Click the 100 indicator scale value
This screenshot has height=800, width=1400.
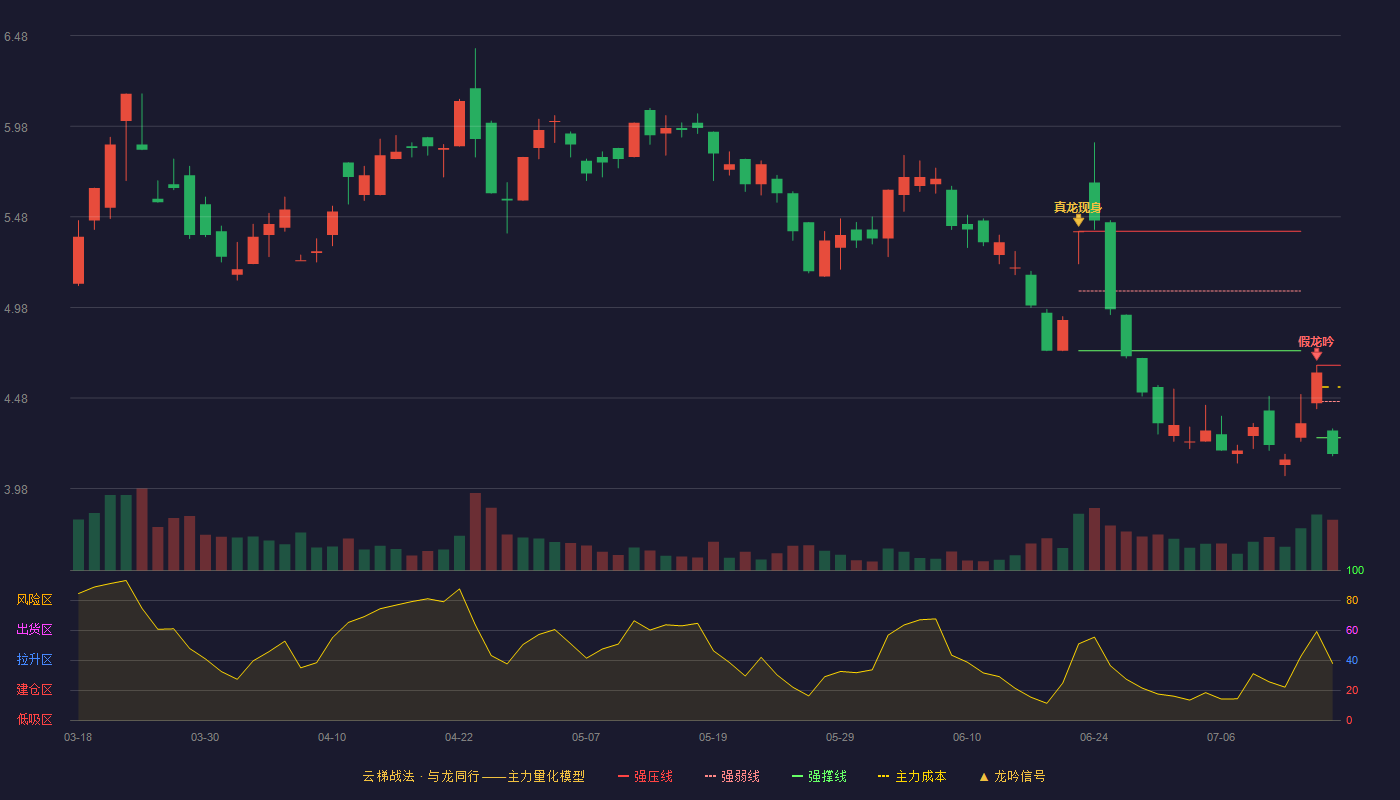coord(1355,571)
